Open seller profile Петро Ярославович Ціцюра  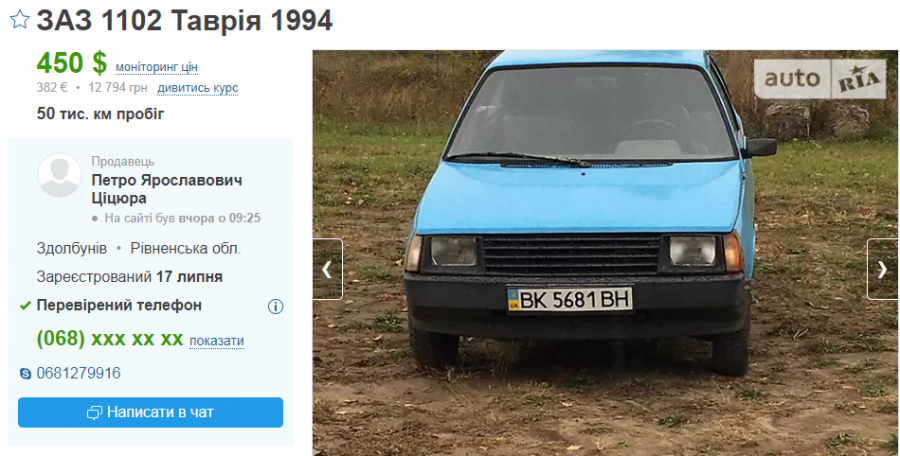[x=167, y=189]
